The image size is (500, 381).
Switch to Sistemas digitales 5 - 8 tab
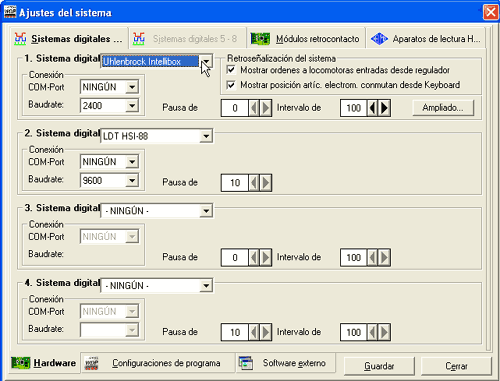(187, 39)
